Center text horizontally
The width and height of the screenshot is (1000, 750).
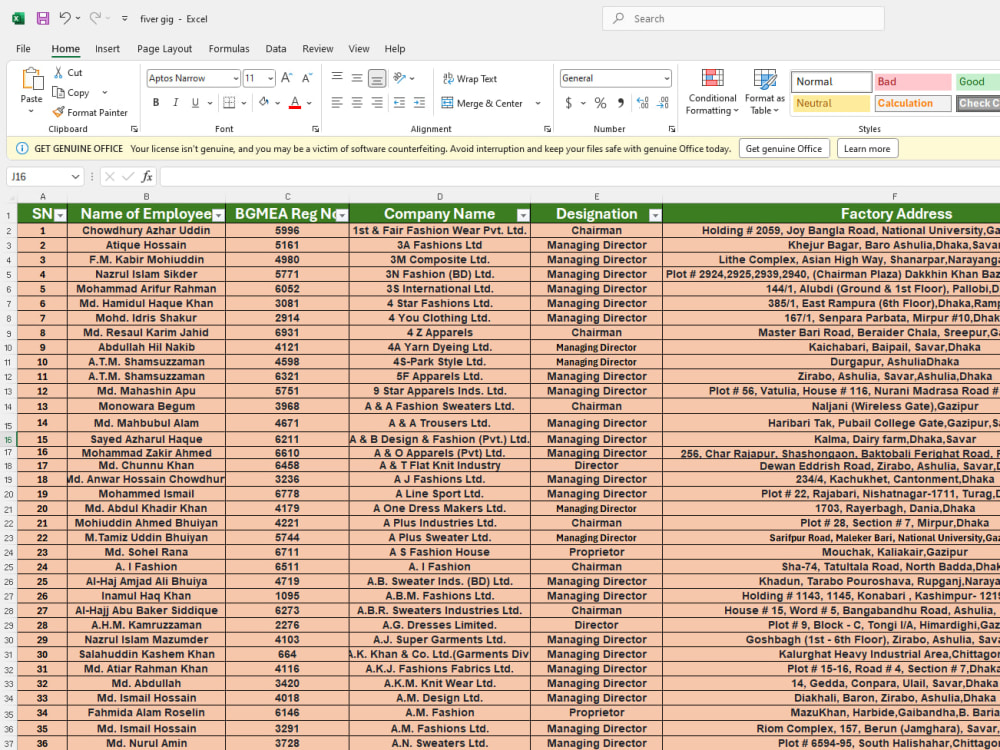tap(357, 103)
